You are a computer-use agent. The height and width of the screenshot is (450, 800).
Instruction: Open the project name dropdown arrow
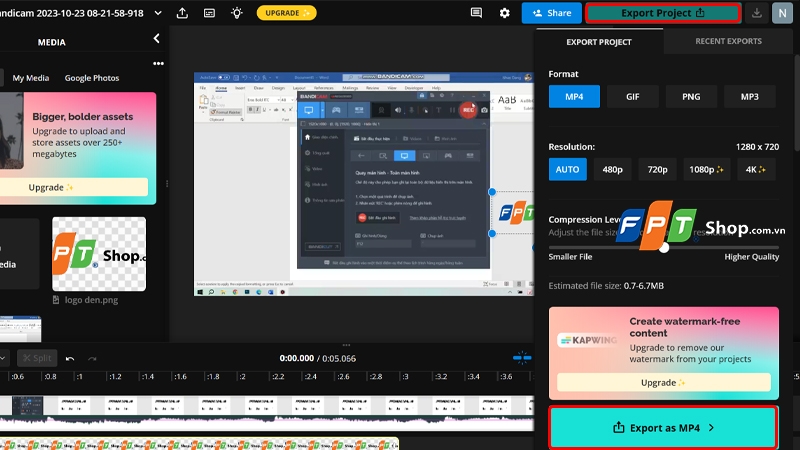coord(158,13)
